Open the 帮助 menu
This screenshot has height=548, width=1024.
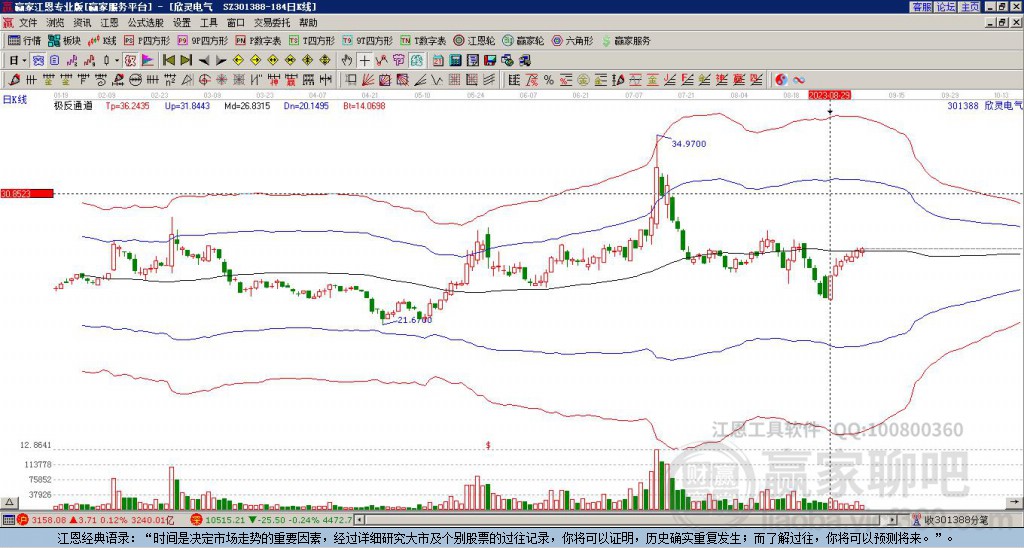[x=308, y=23]
